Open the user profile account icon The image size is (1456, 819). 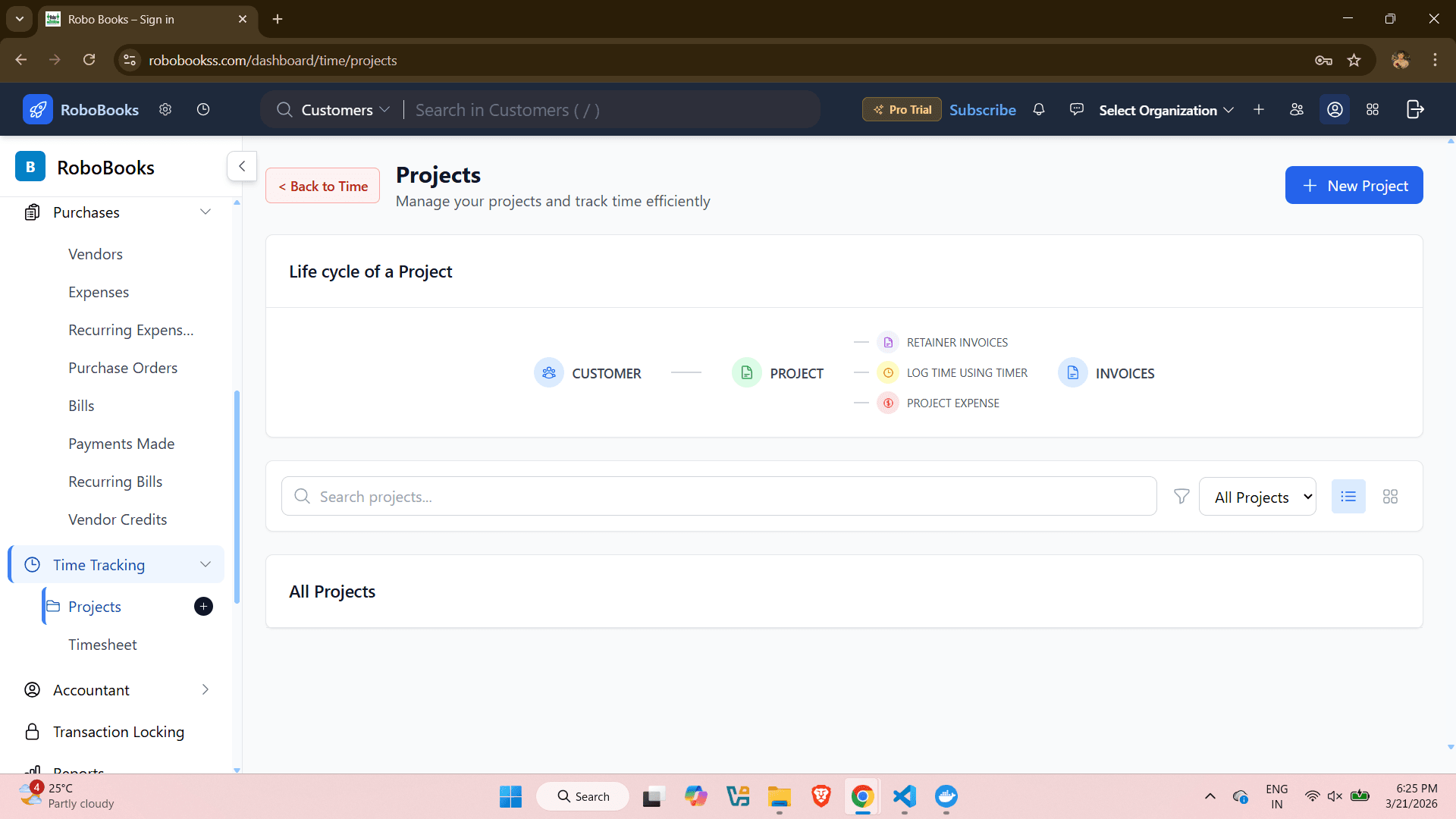click(1335, 109)
